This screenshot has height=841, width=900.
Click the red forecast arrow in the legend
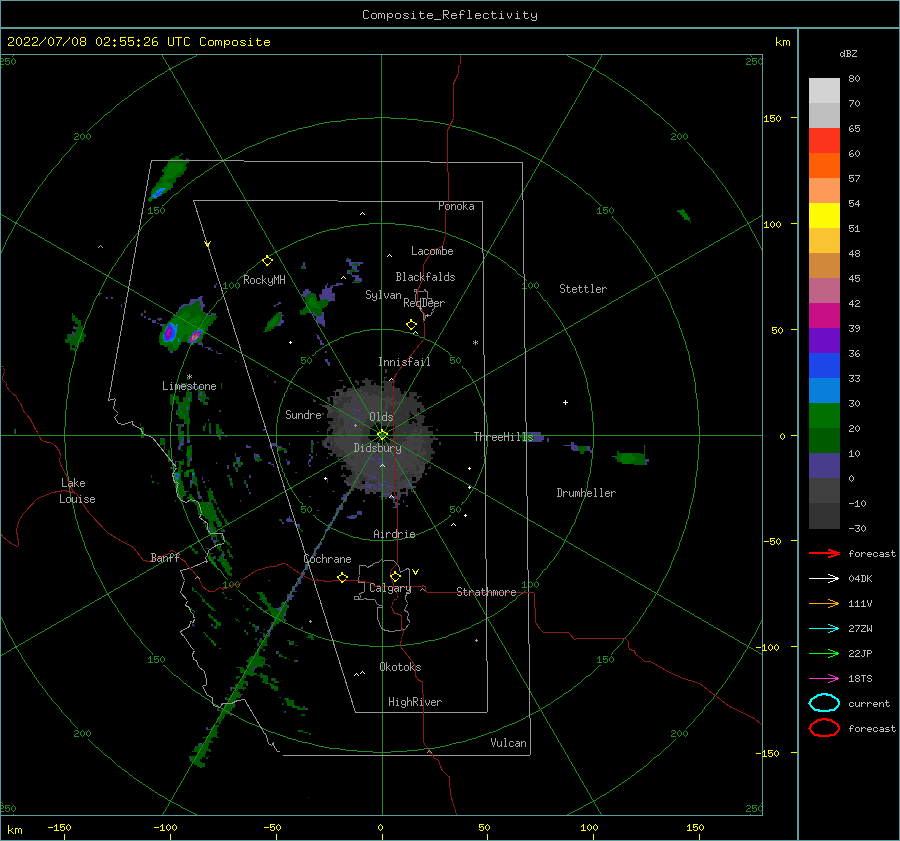click(824, 553)
